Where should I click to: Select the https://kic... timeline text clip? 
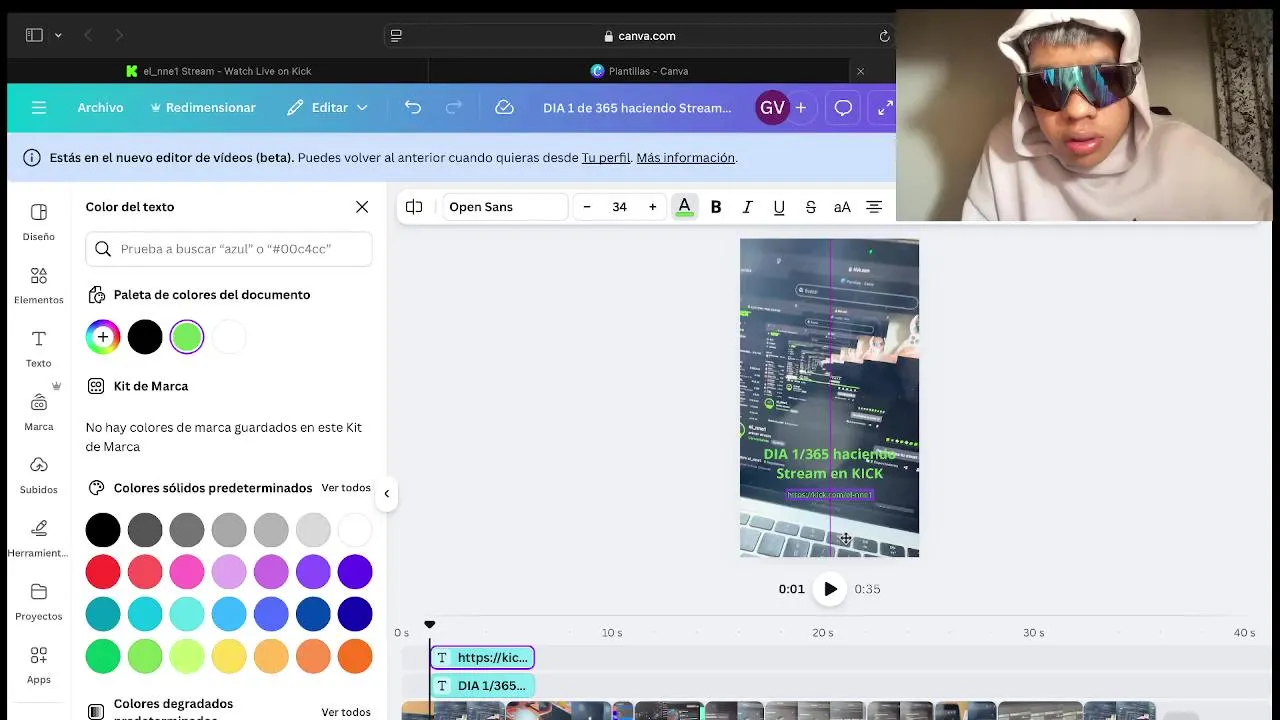[483, 657]
